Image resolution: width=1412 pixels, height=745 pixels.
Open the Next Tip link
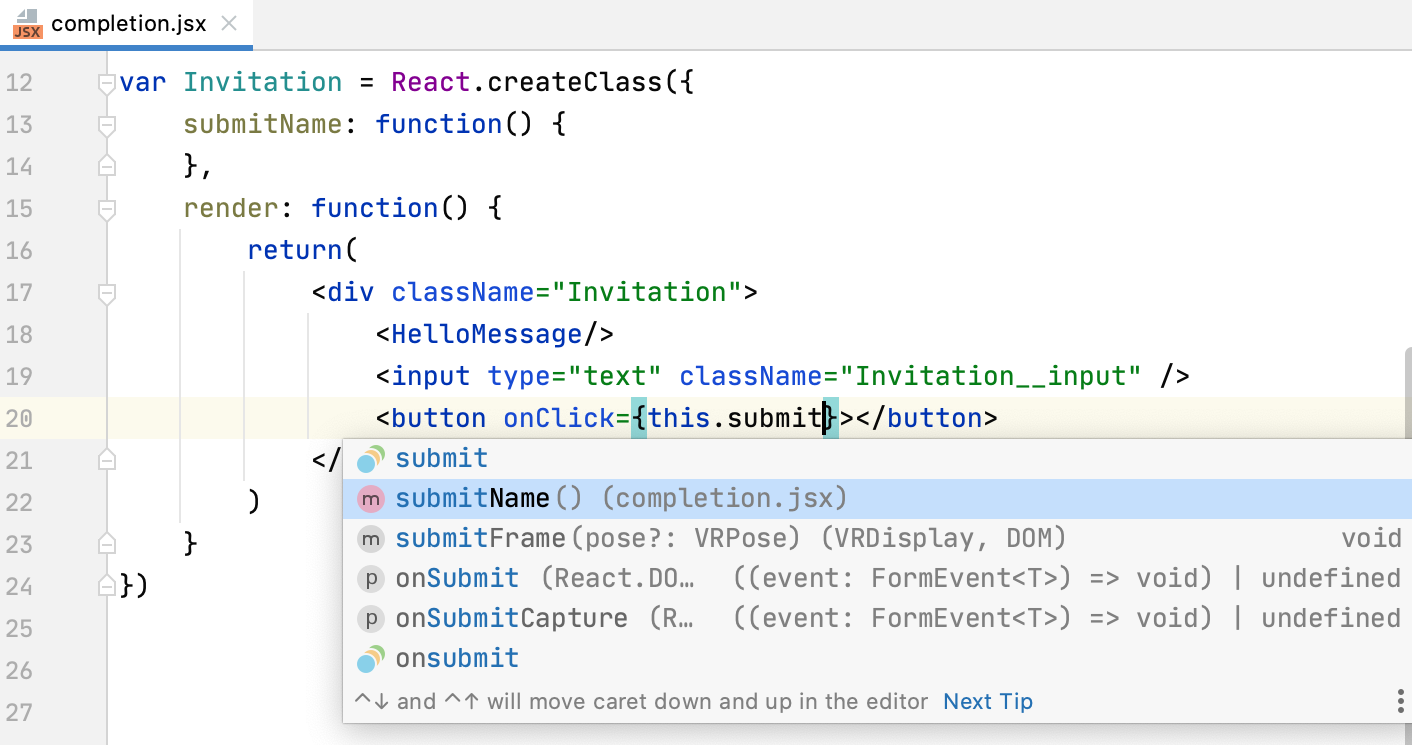(988, 701)
